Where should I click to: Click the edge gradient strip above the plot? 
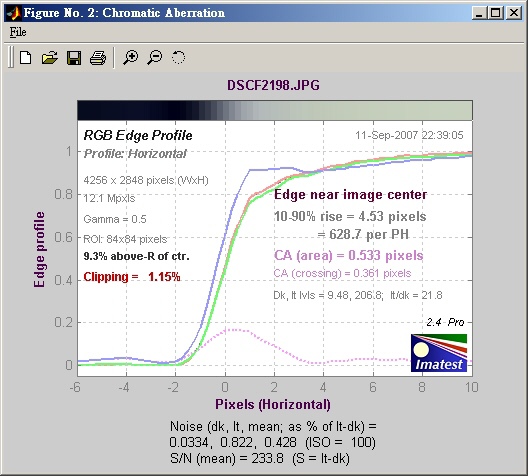click(275, 110)
